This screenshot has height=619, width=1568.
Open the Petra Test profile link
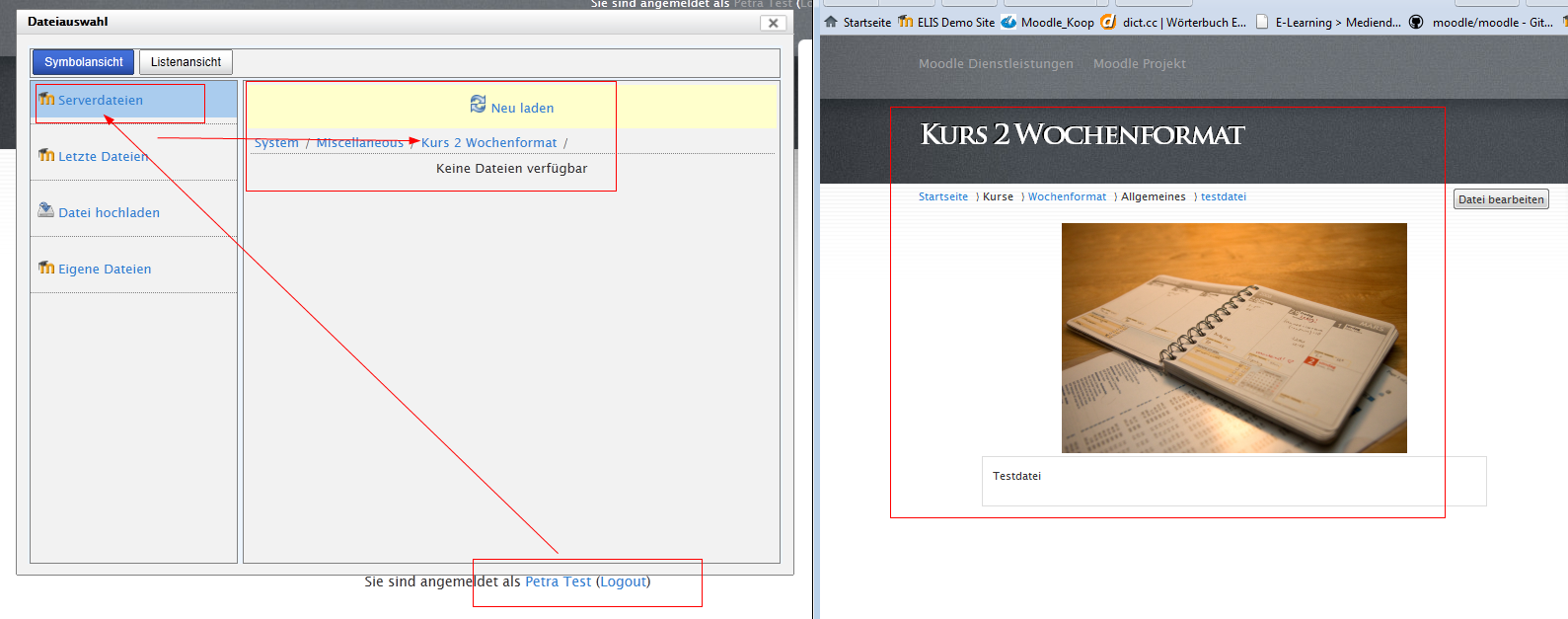558,582
